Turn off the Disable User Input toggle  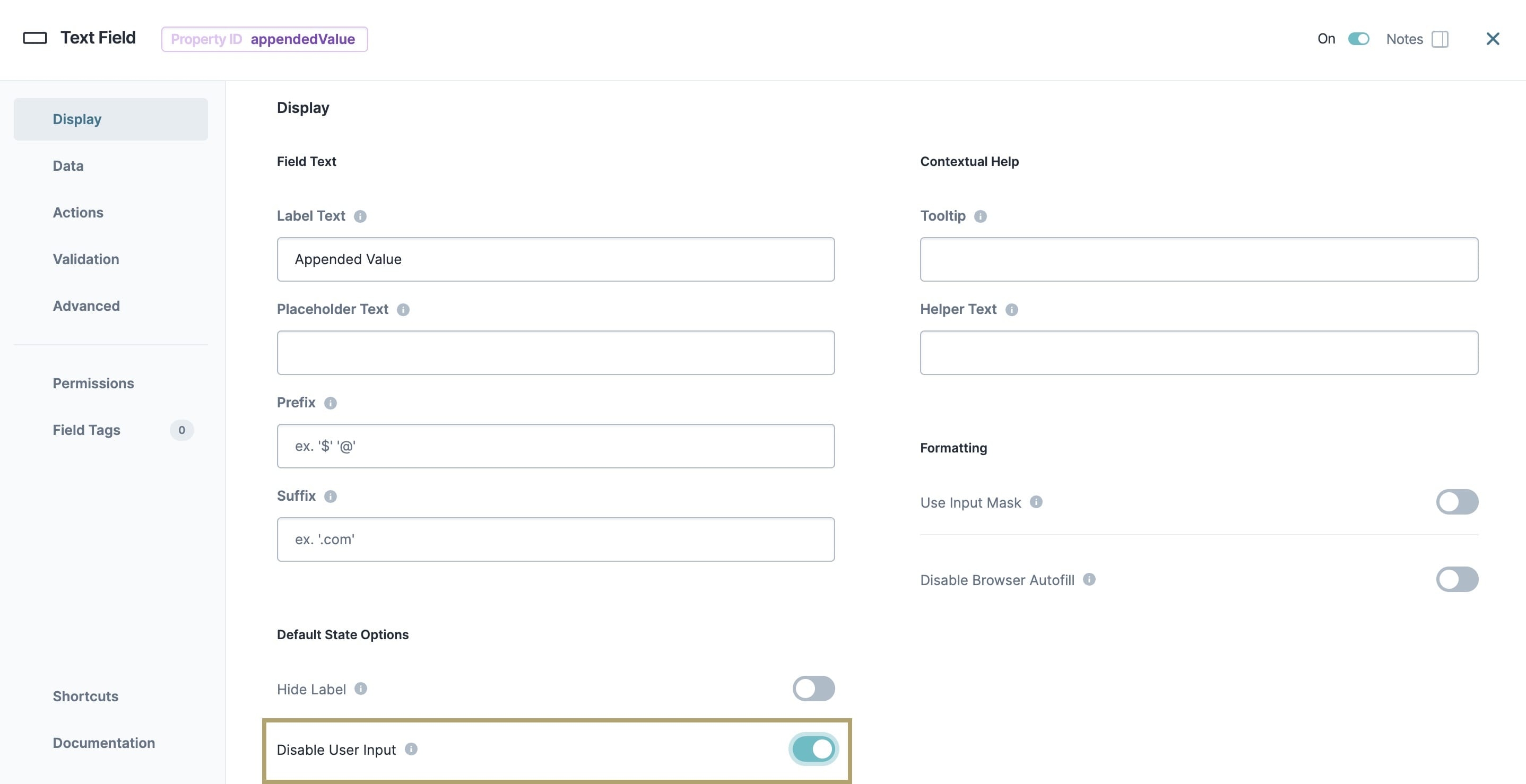click(814, 749)
